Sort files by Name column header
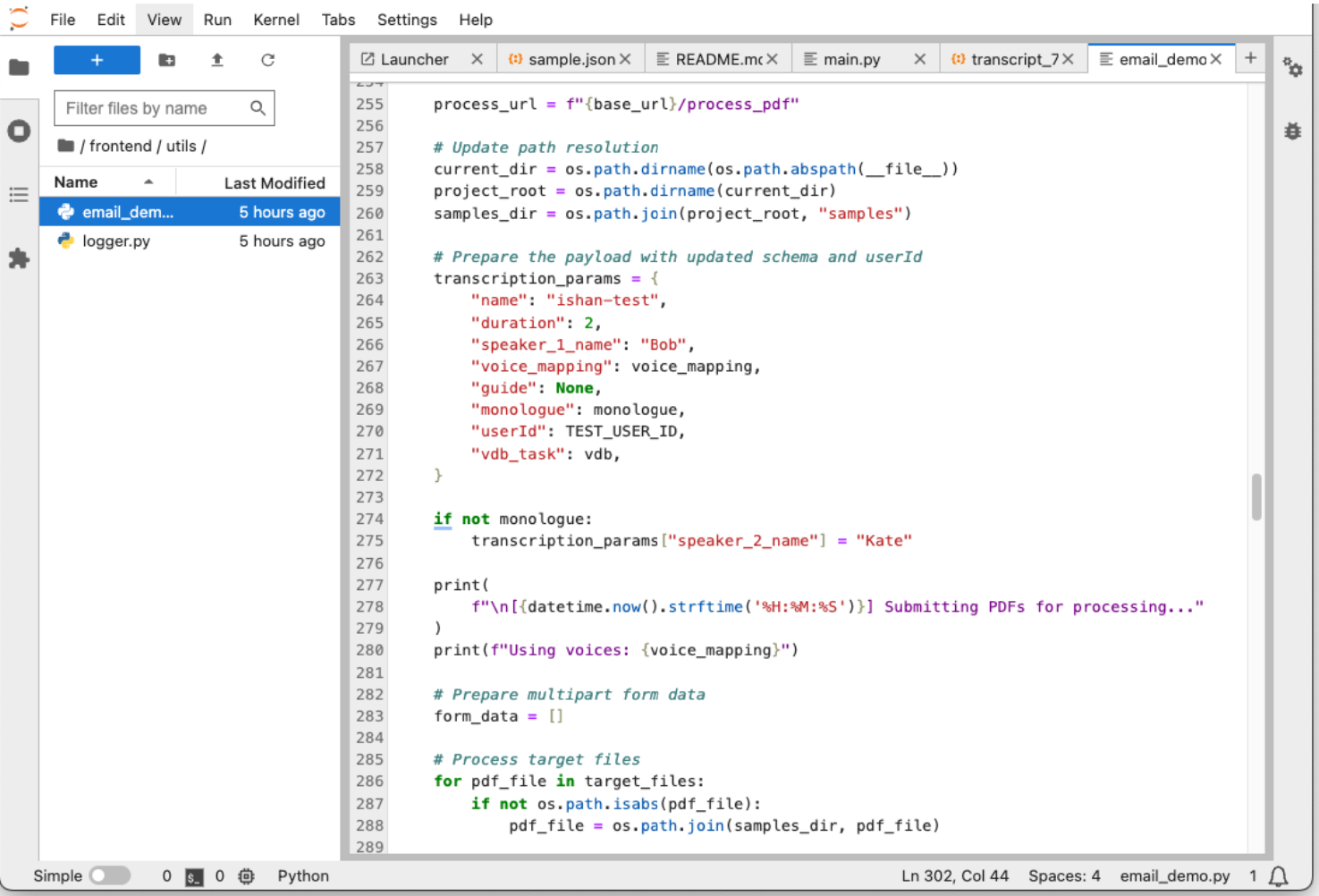The width and height of the screenshot is (1319, 896). 76,182
